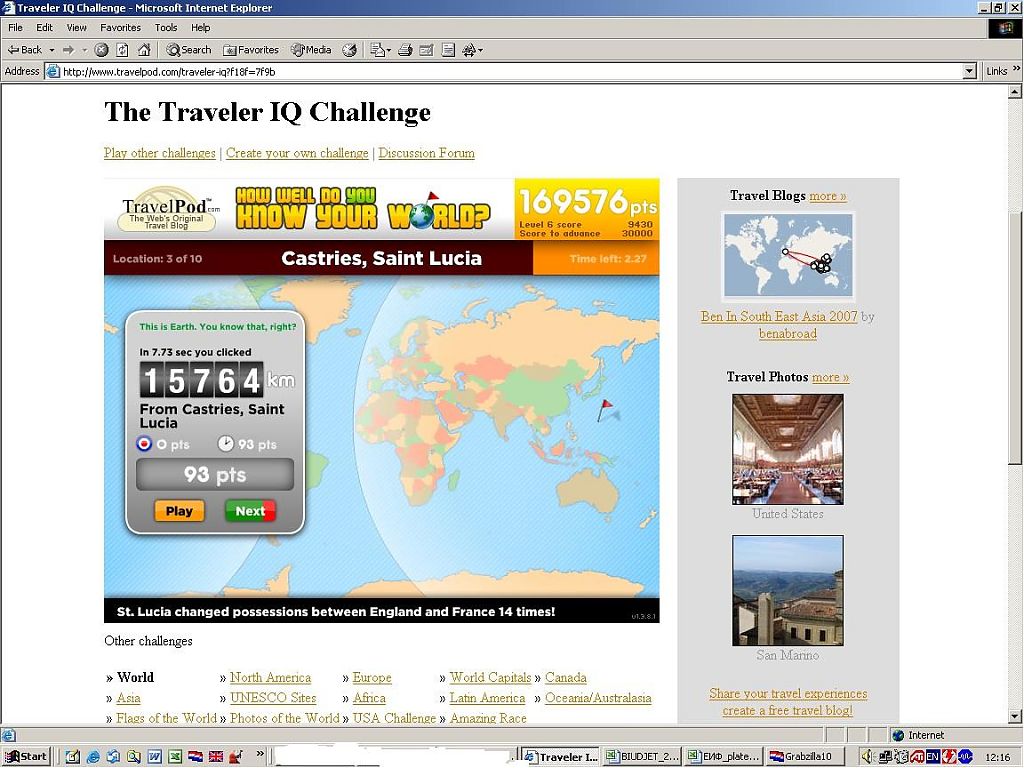Open the UNESCO Sites challenge link
This screenshot has height=768, width=1024.
[x=273, y=698]
